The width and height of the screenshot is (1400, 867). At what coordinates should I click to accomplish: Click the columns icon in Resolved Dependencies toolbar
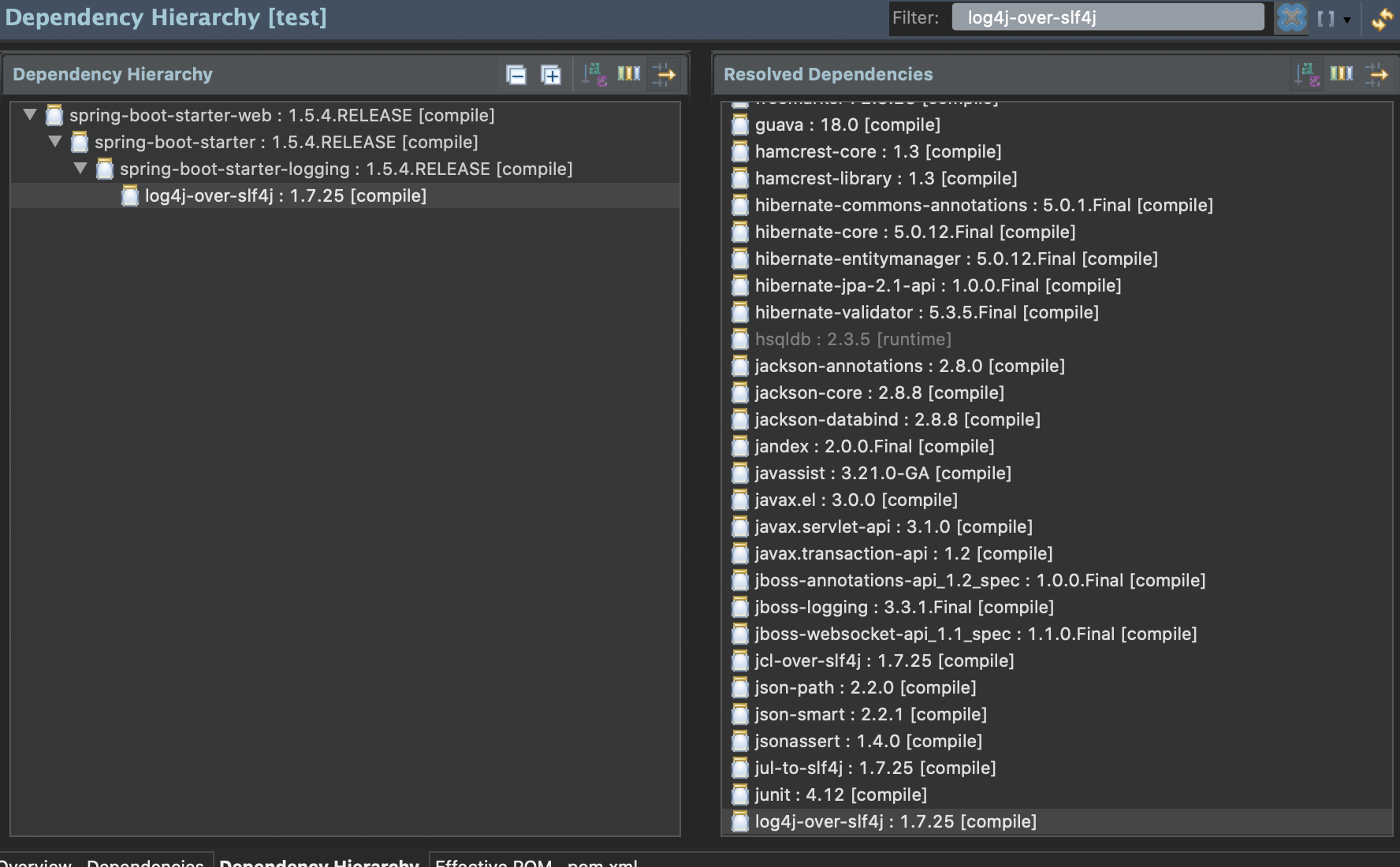(1342, 76)
